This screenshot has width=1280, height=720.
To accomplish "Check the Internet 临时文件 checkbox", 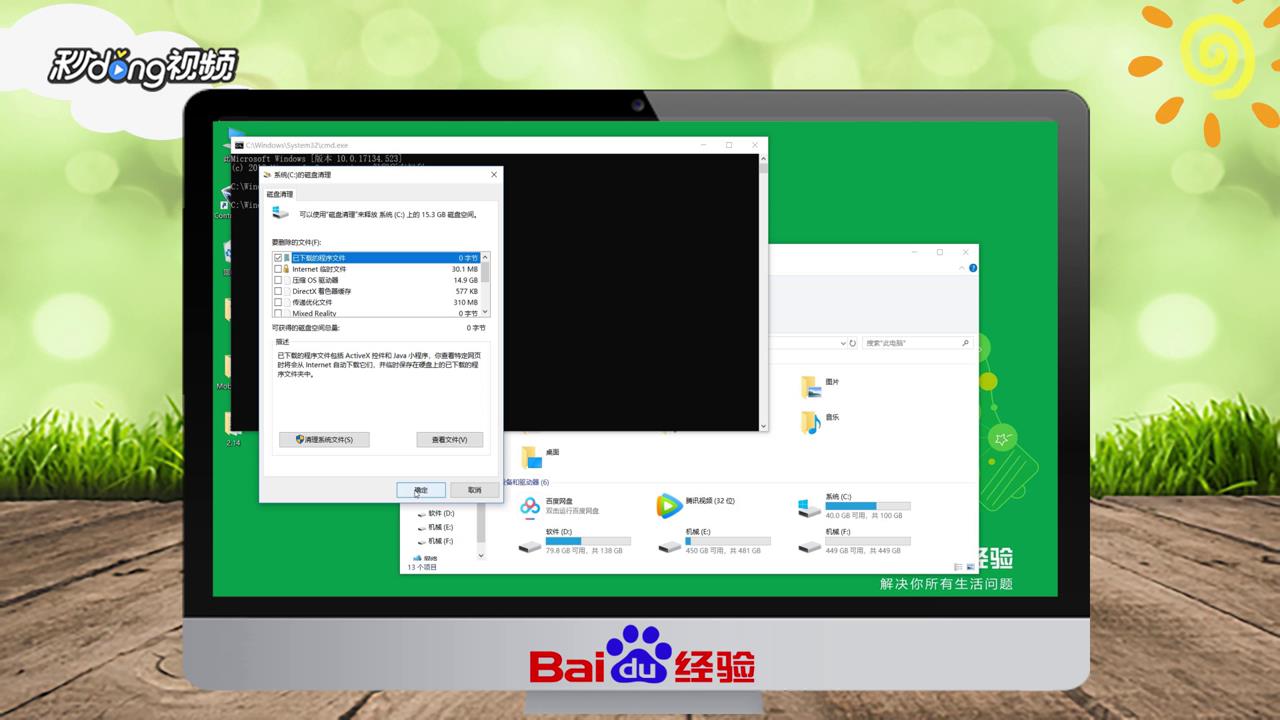I will pyautogui.click(x=278, y=269).
